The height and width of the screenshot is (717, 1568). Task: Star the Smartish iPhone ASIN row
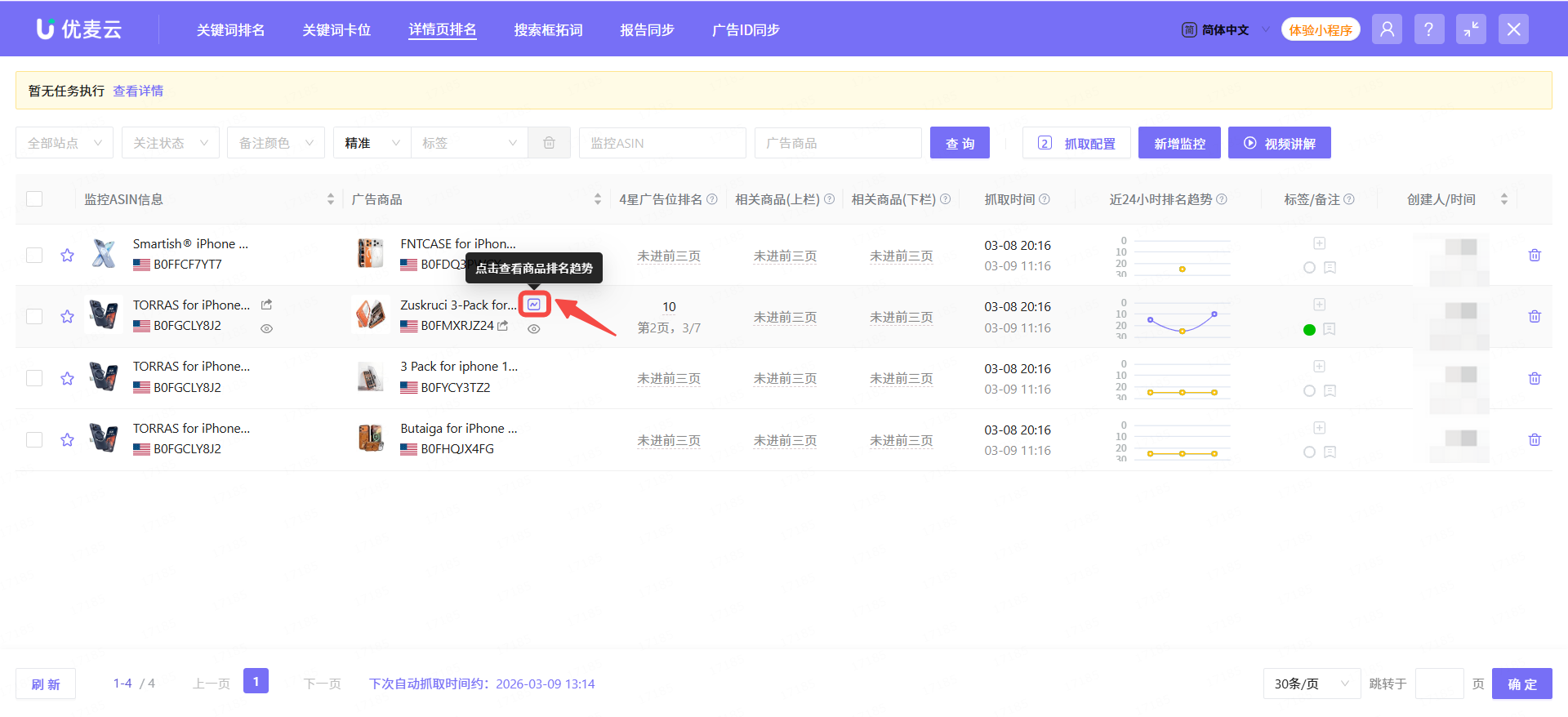[67, 256]
